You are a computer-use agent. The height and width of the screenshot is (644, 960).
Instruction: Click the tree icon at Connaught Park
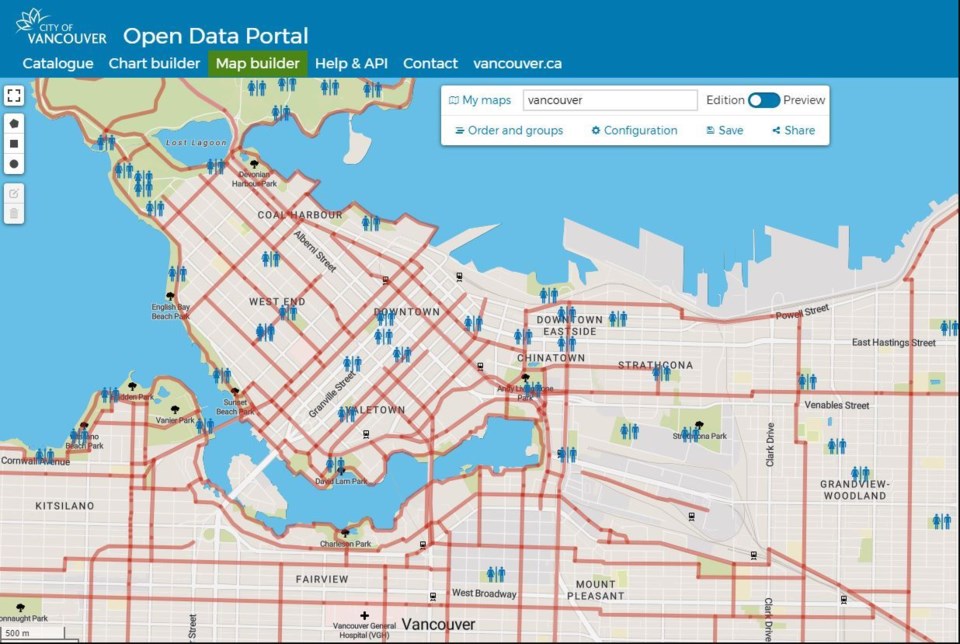point(21,607)
